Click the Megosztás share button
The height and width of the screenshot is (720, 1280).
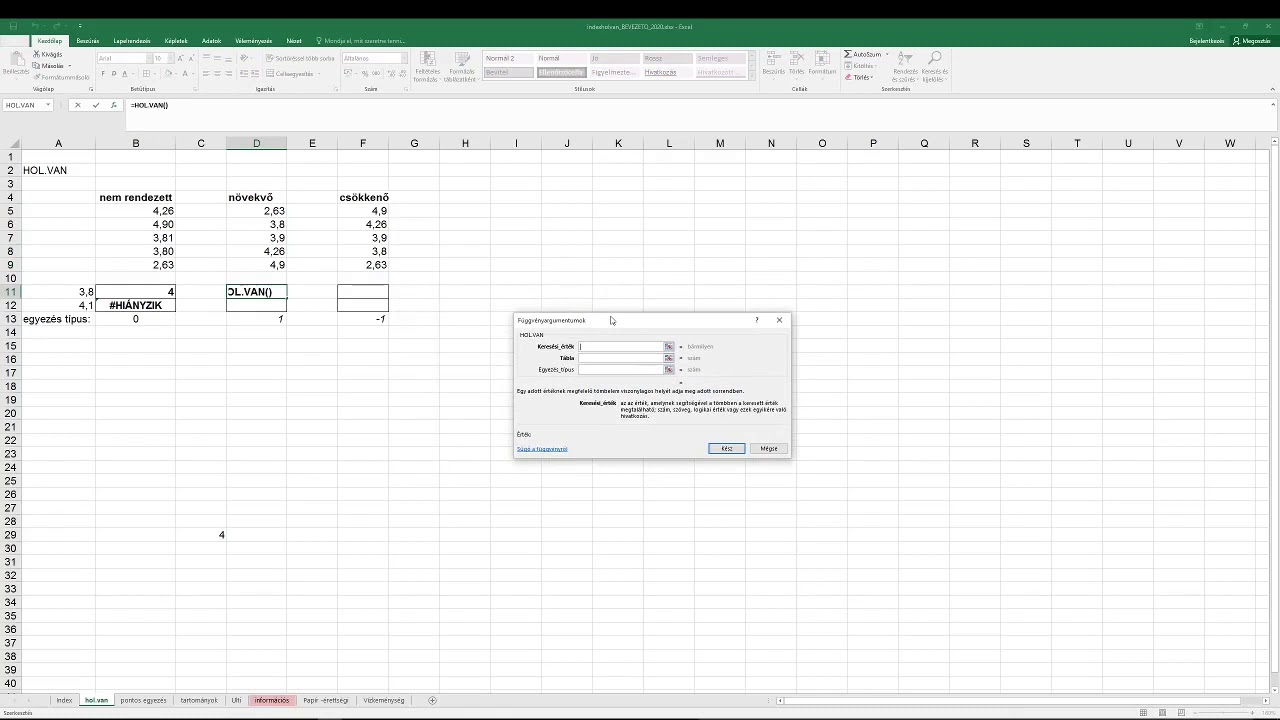[1251, 41]
